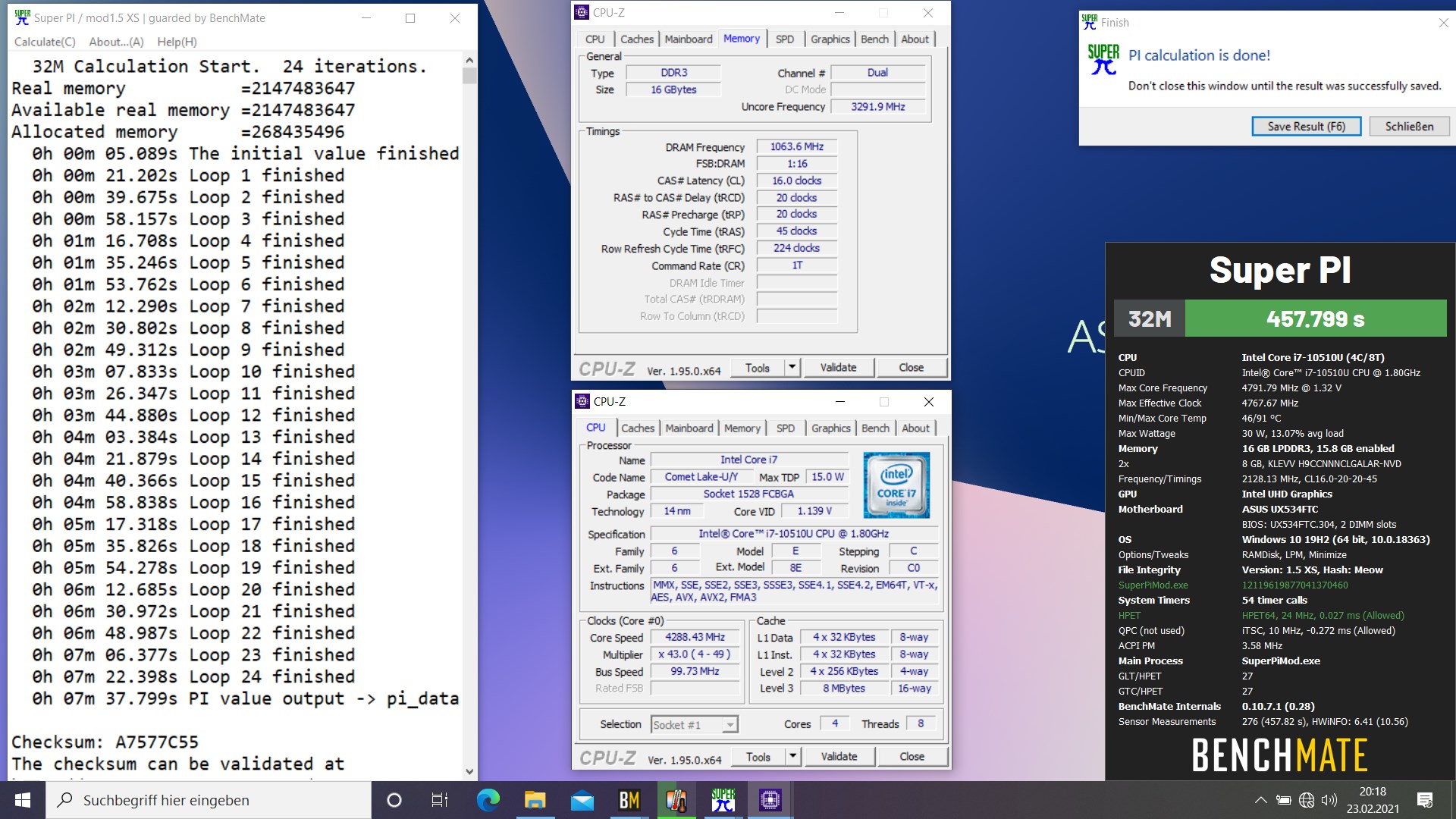This screenshot has width=1456, height=819.
Task: Open Help(H) menu in Super PI
Action: pyautogui.click(x=177, y=42)
